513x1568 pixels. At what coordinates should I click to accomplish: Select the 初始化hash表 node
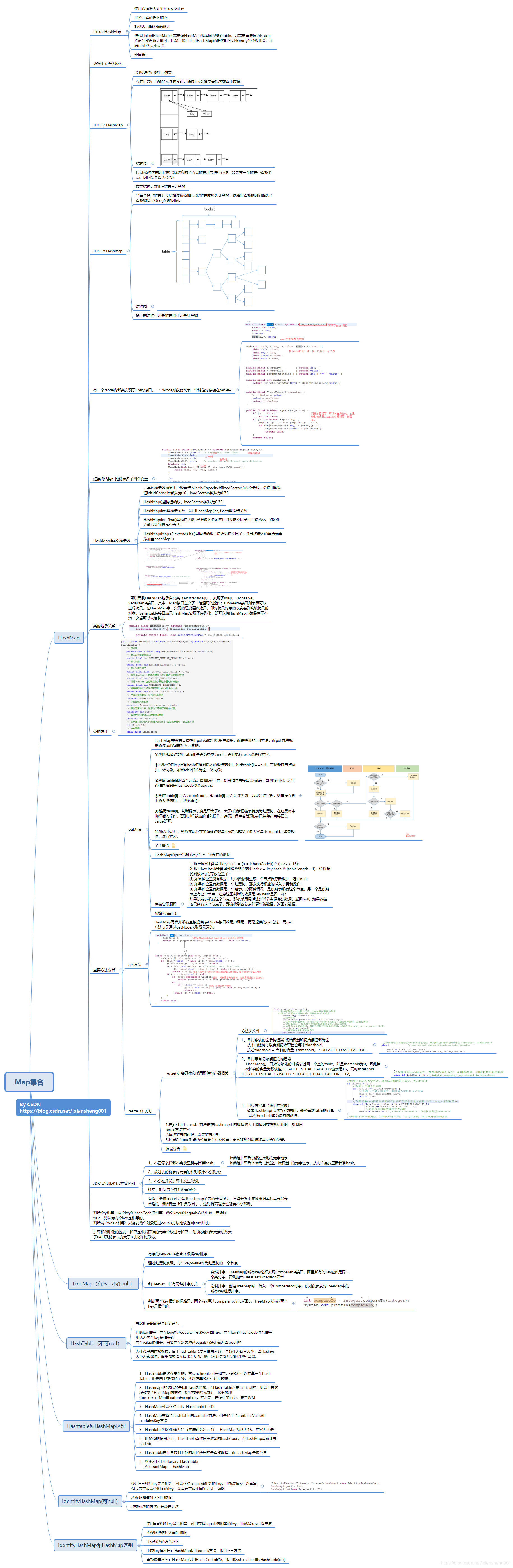[166, 913]
